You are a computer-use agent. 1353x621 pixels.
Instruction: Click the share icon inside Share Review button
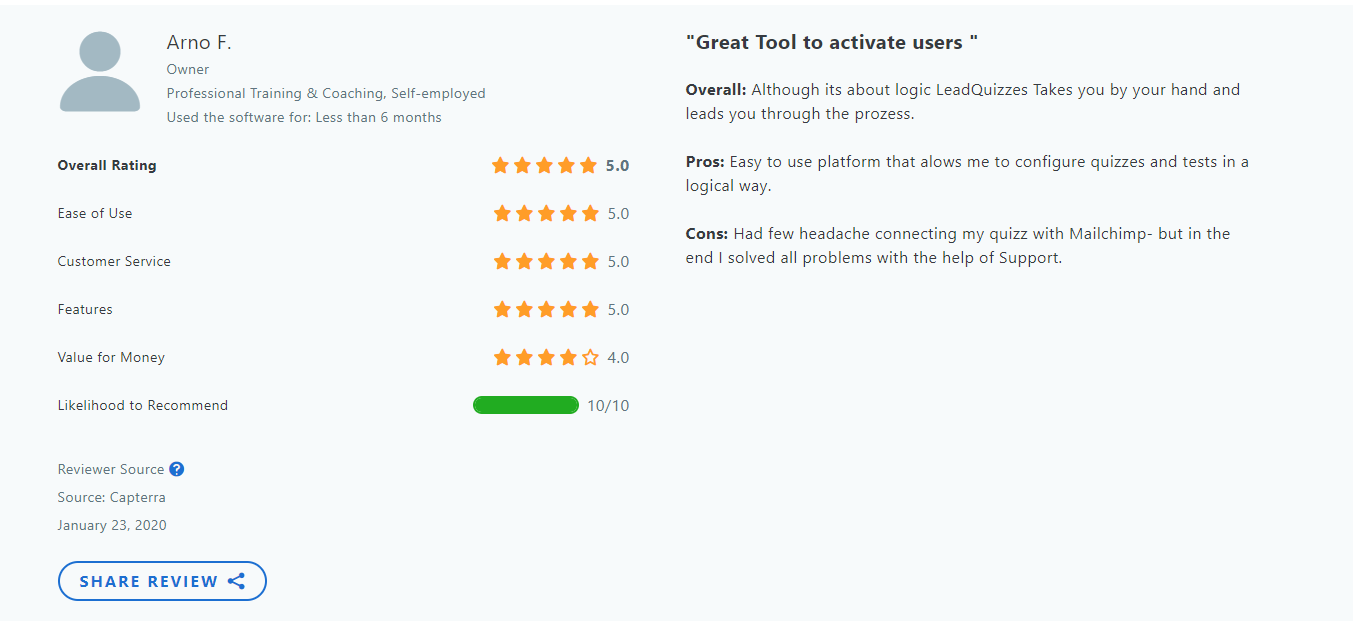click(237, 581)
